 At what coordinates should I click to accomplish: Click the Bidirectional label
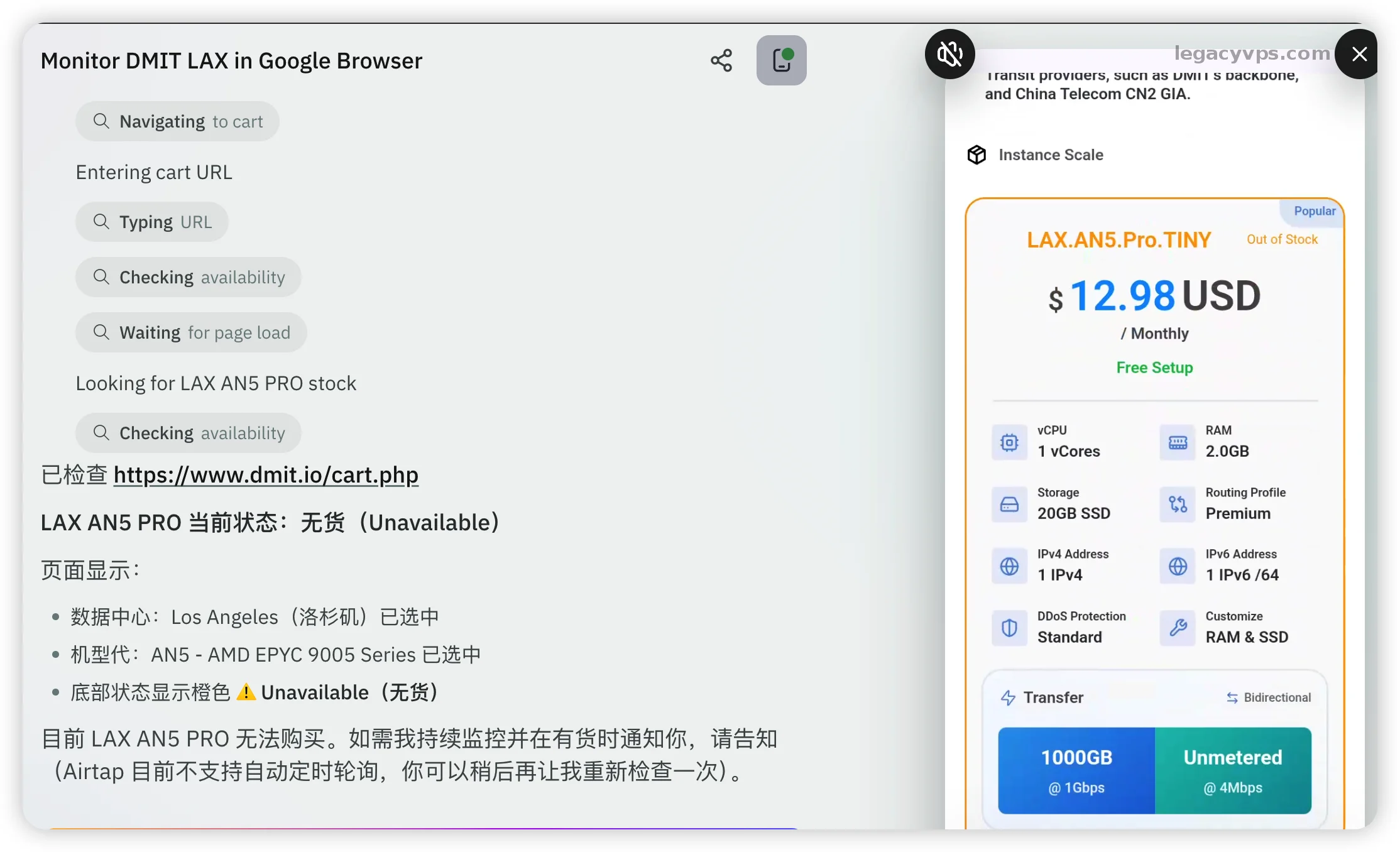(x=1277, y=697)
